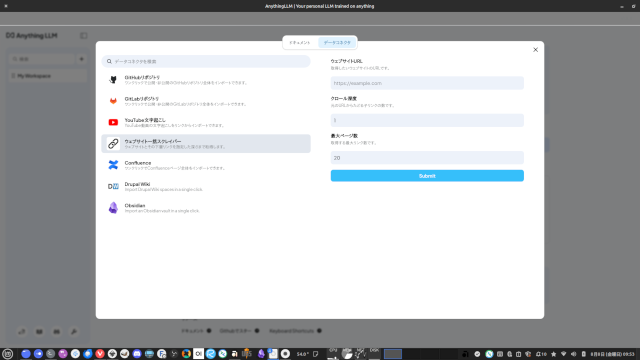Click the temperature readout 54.0° in the taskbar
The height and width of the screenshot is (360, 640).
[x=302, y=354]
